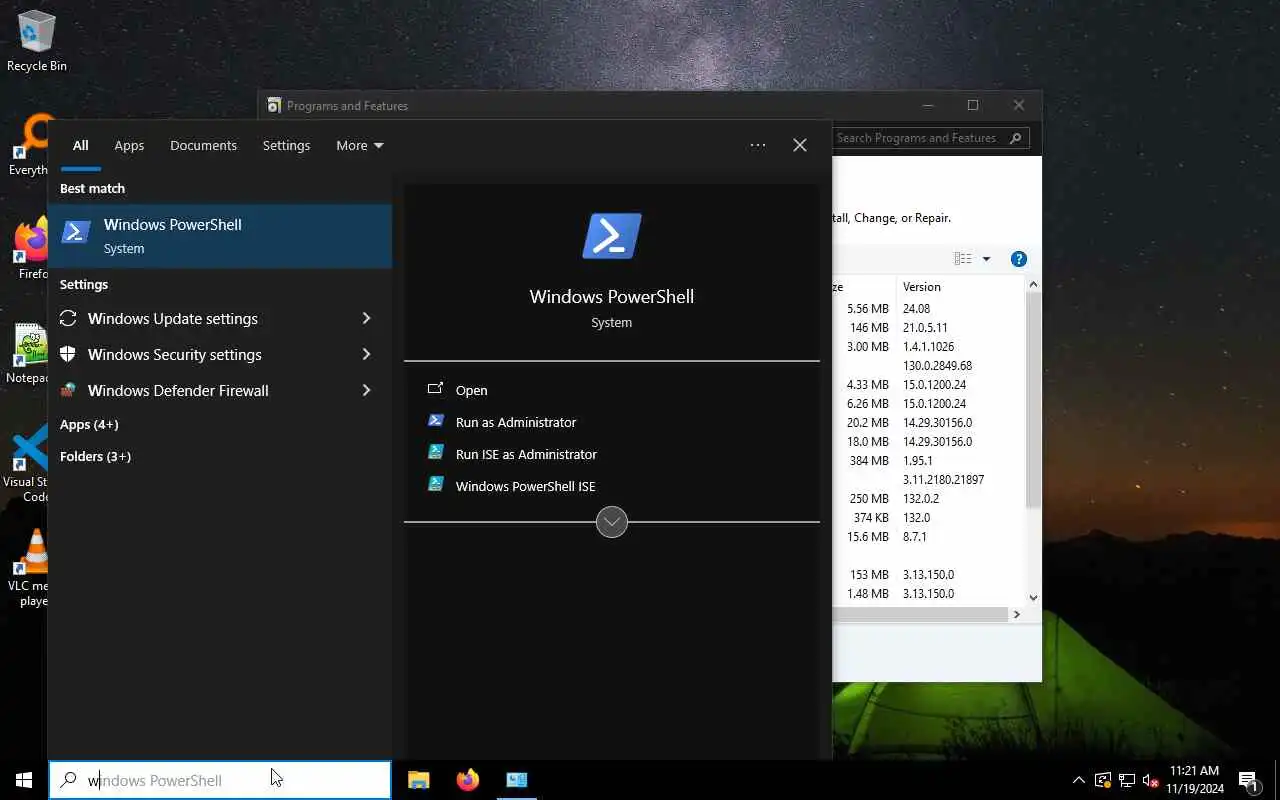Open the Recycle Bin desktop icon
Screen dimensions: 1280x800
click(x=37, y=40)
